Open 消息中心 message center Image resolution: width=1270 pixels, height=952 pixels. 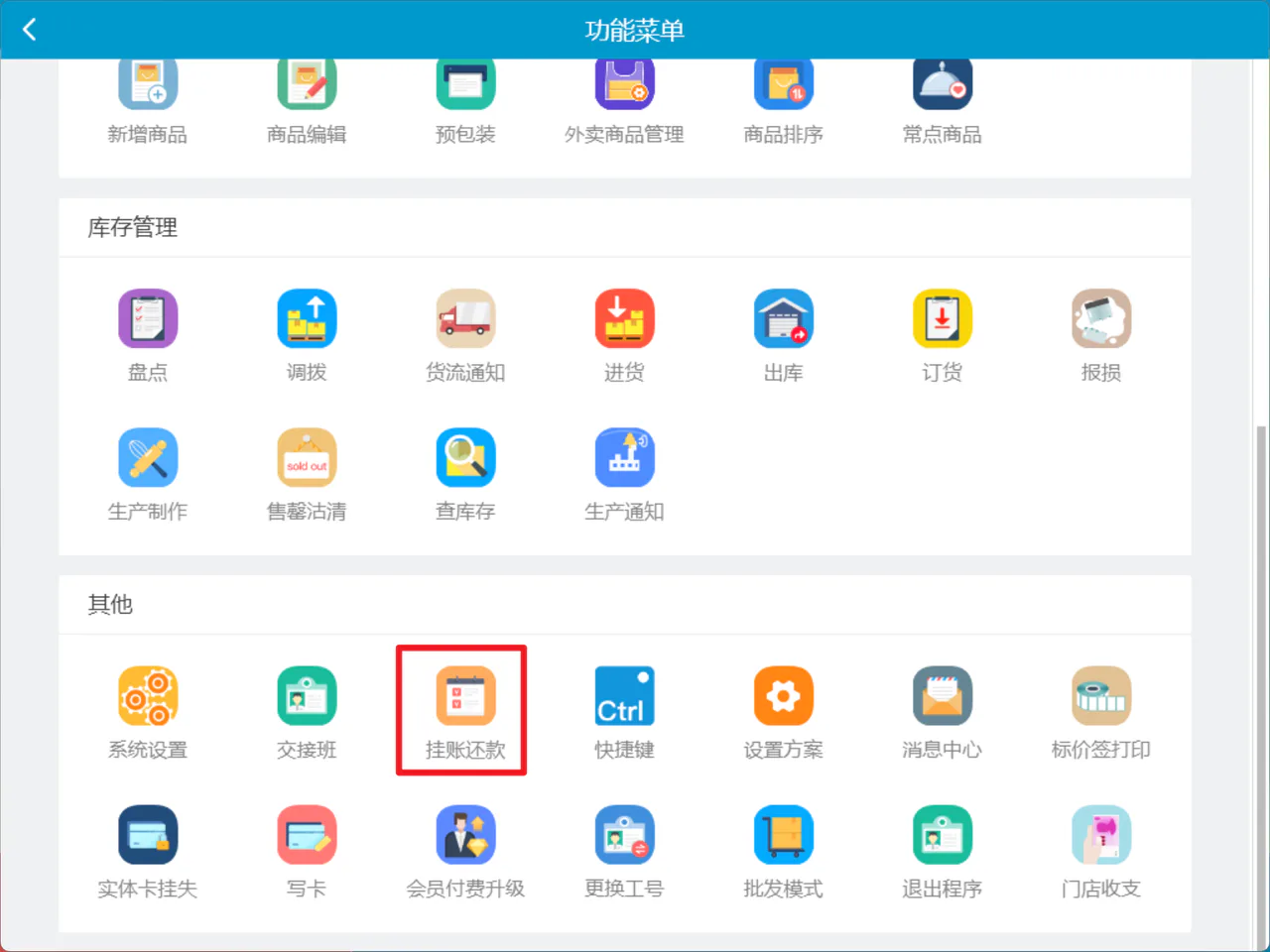pyautogui.click(x=942, y=713)
